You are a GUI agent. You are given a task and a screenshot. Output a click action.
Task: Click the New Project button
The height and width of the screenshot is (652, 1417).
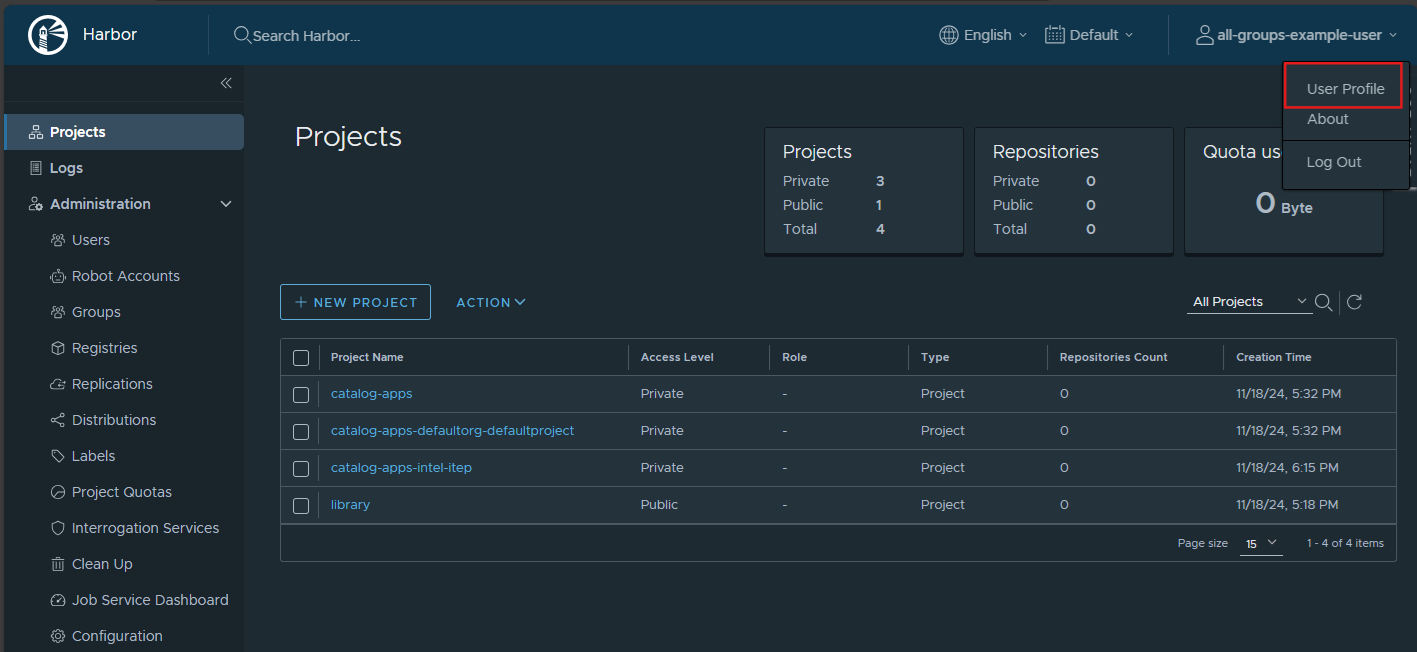pyautogui.click(x=355, y=302)
